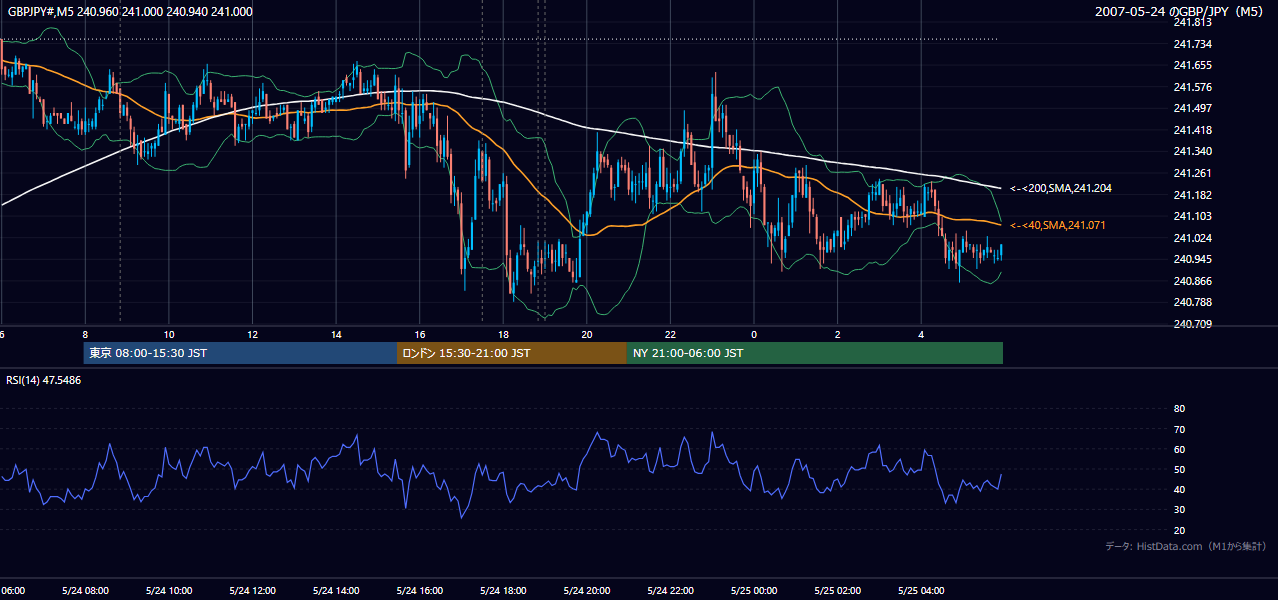Image resolution: width=1278 pixels, height=600 pixels.
Task: Click the RSI 60 level label
Action: 1179,449
